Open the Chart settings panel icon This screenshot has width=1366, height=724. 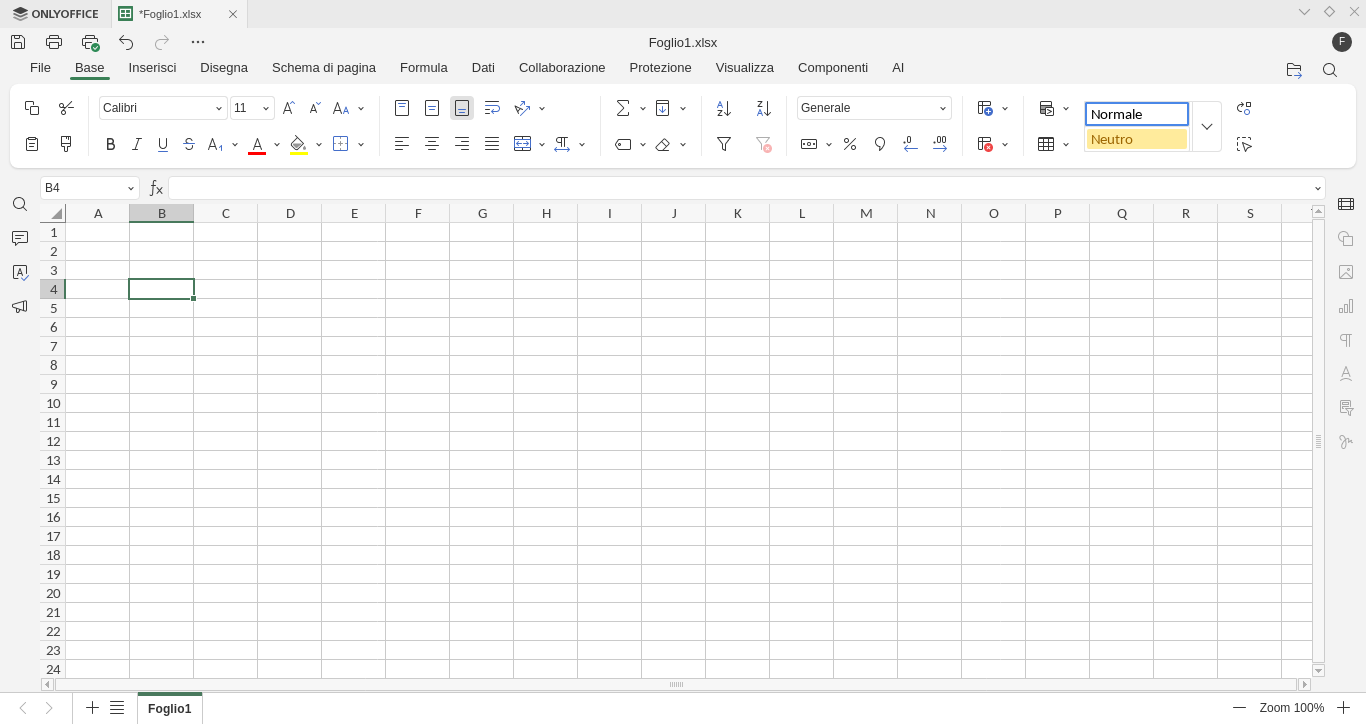[x=1345, y=306]
